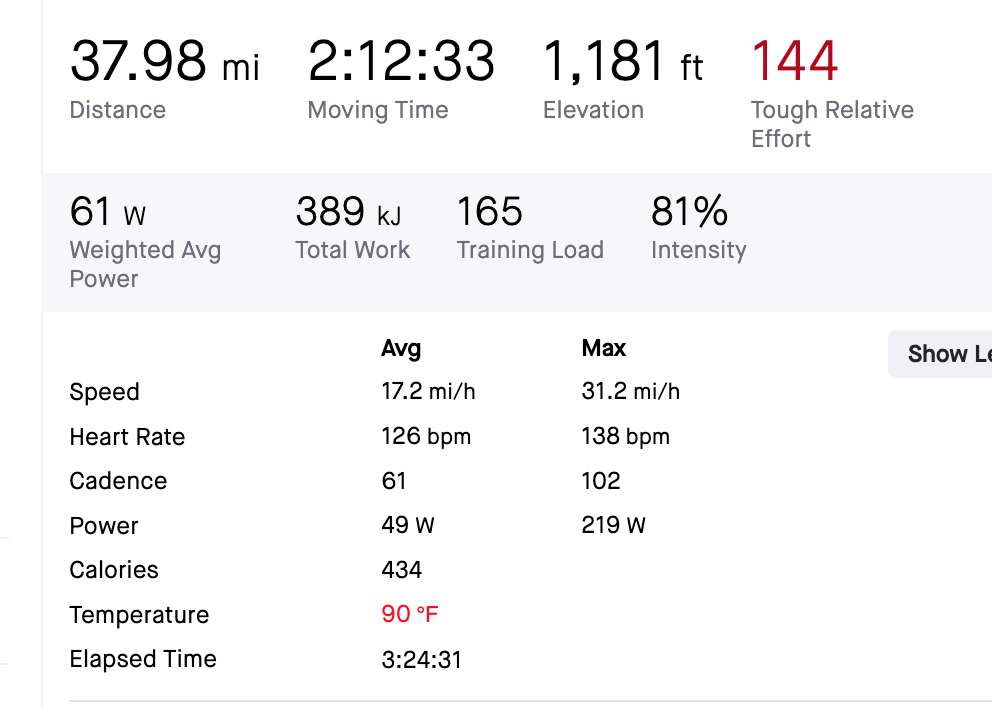
Task: Select the 219 W max power value
Action: click(x=613, y=526)
